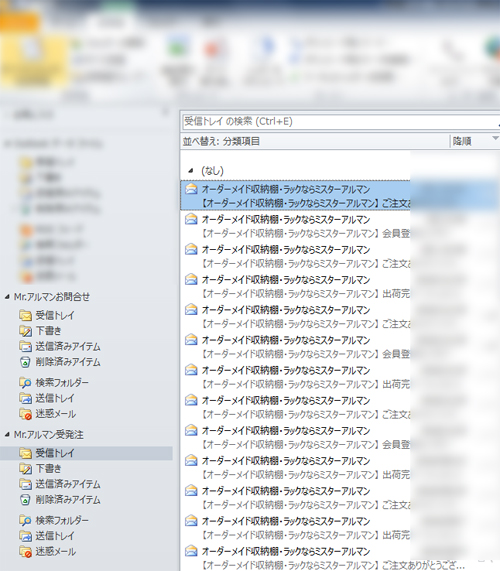Click 削除済みアイテム trash icon under Mr.アルマンお問合せ
The width and height of the screenshot is (500, 571).
(25, 362)
